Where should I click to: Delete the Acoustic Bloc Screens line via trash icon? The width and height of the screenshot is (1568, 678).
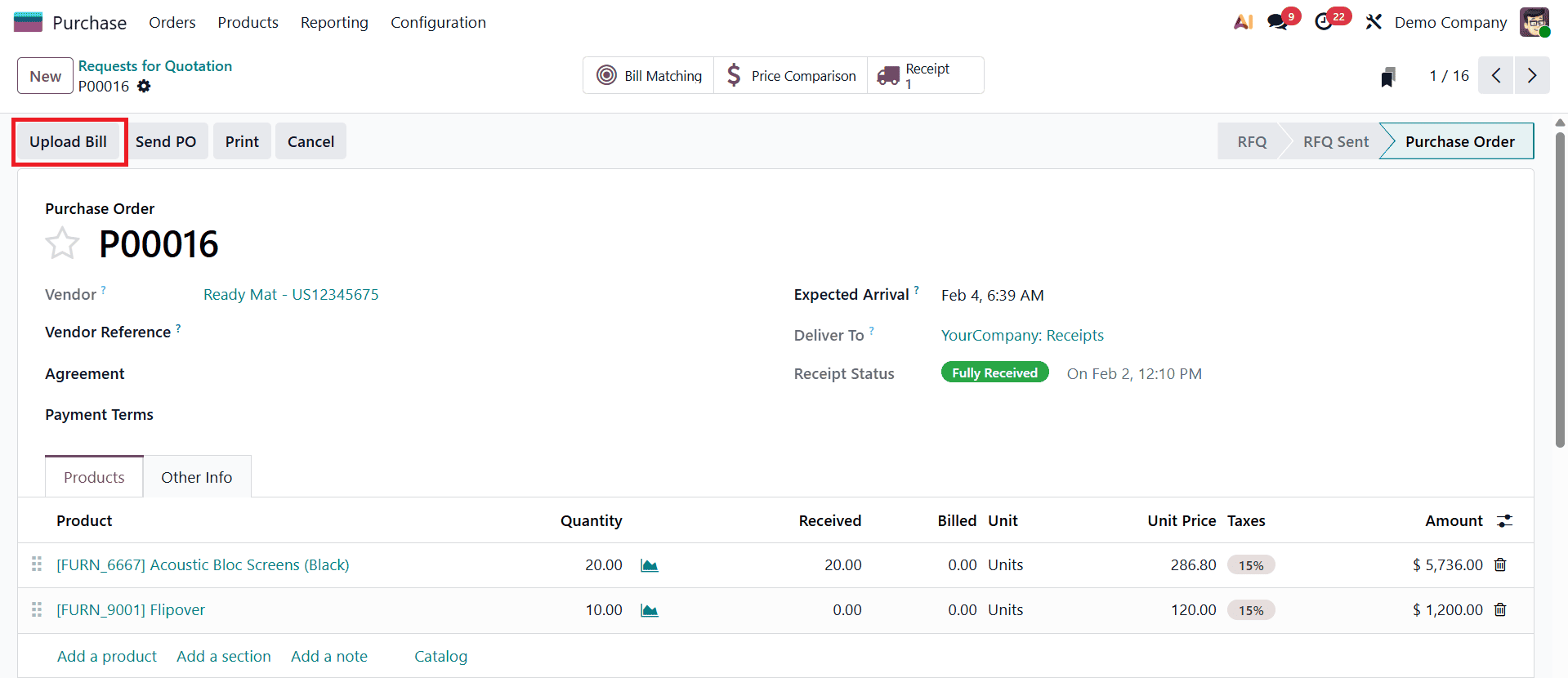1500,564
